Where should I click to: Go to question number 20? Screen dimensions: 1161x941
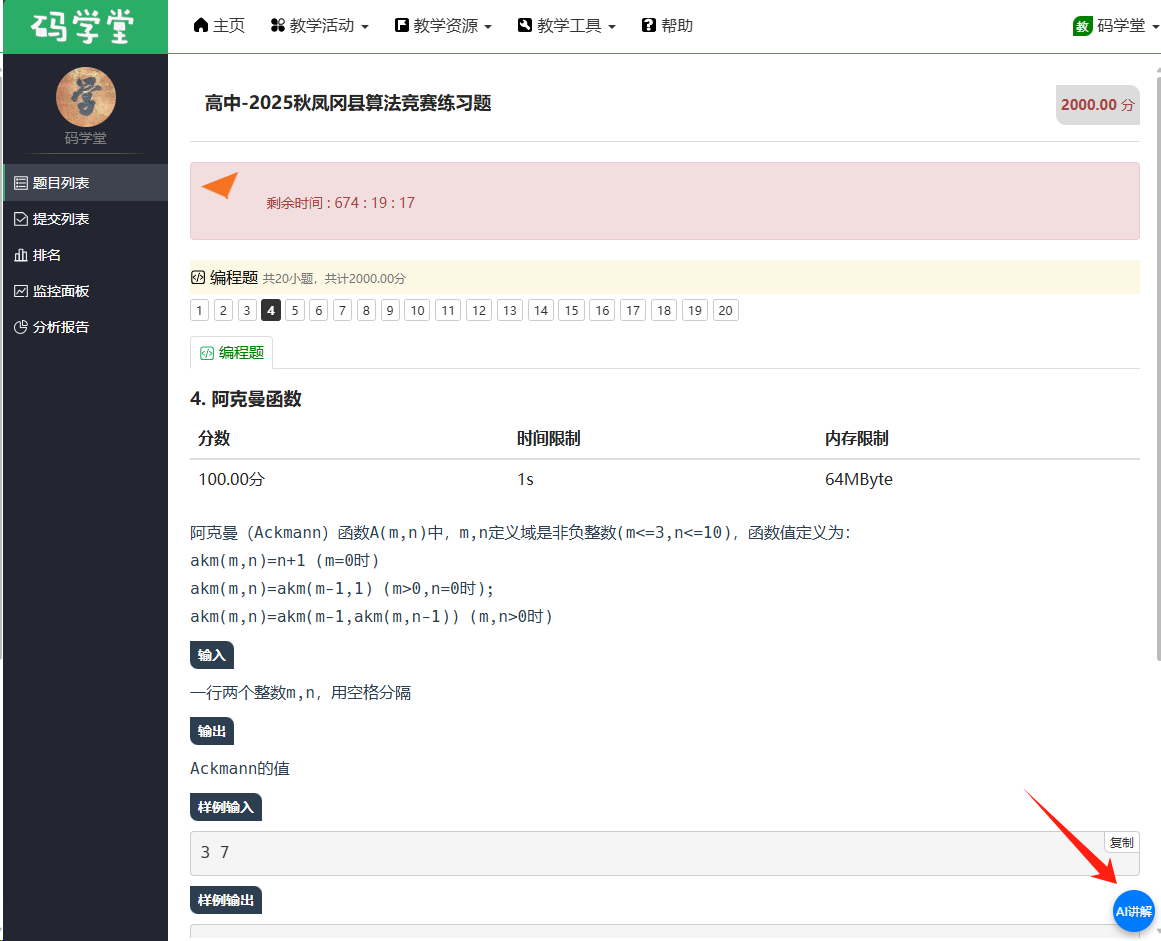(725, 310)
